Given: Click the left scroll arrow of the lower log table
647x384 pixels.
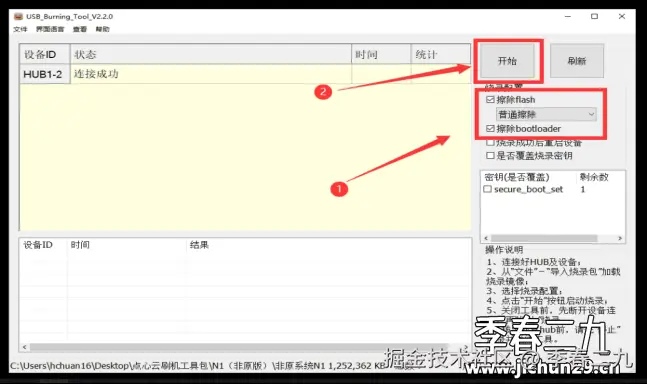Looking at the screenshot, I should click(24, 347).
